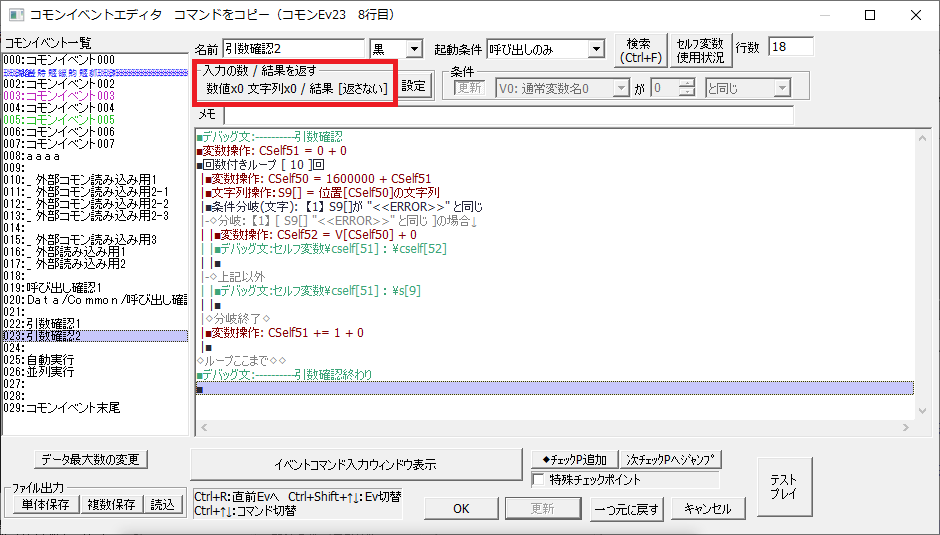Select 006:コモンイベント006 in the list
The image size is (940, 535).
tap(95, 132)
